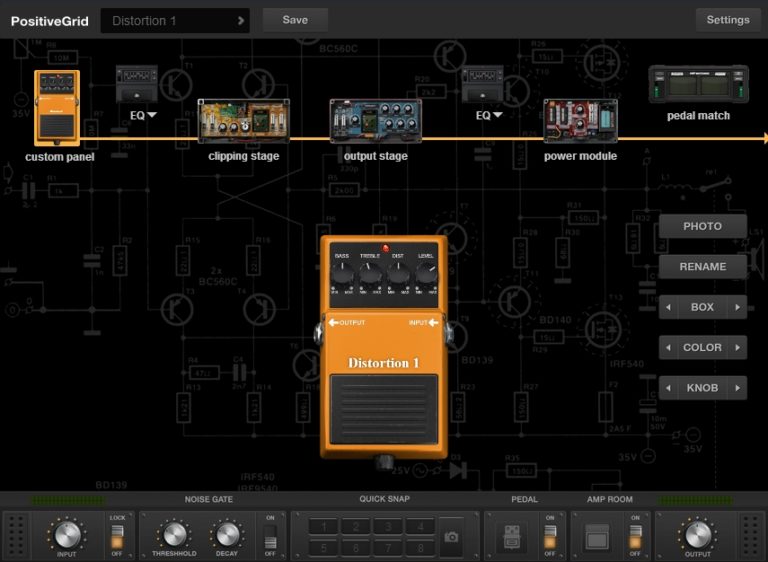Viewport: 768px width, 562px height.
Task: Click the pedal's red LED indicator
Action: (x=385, y=248)
